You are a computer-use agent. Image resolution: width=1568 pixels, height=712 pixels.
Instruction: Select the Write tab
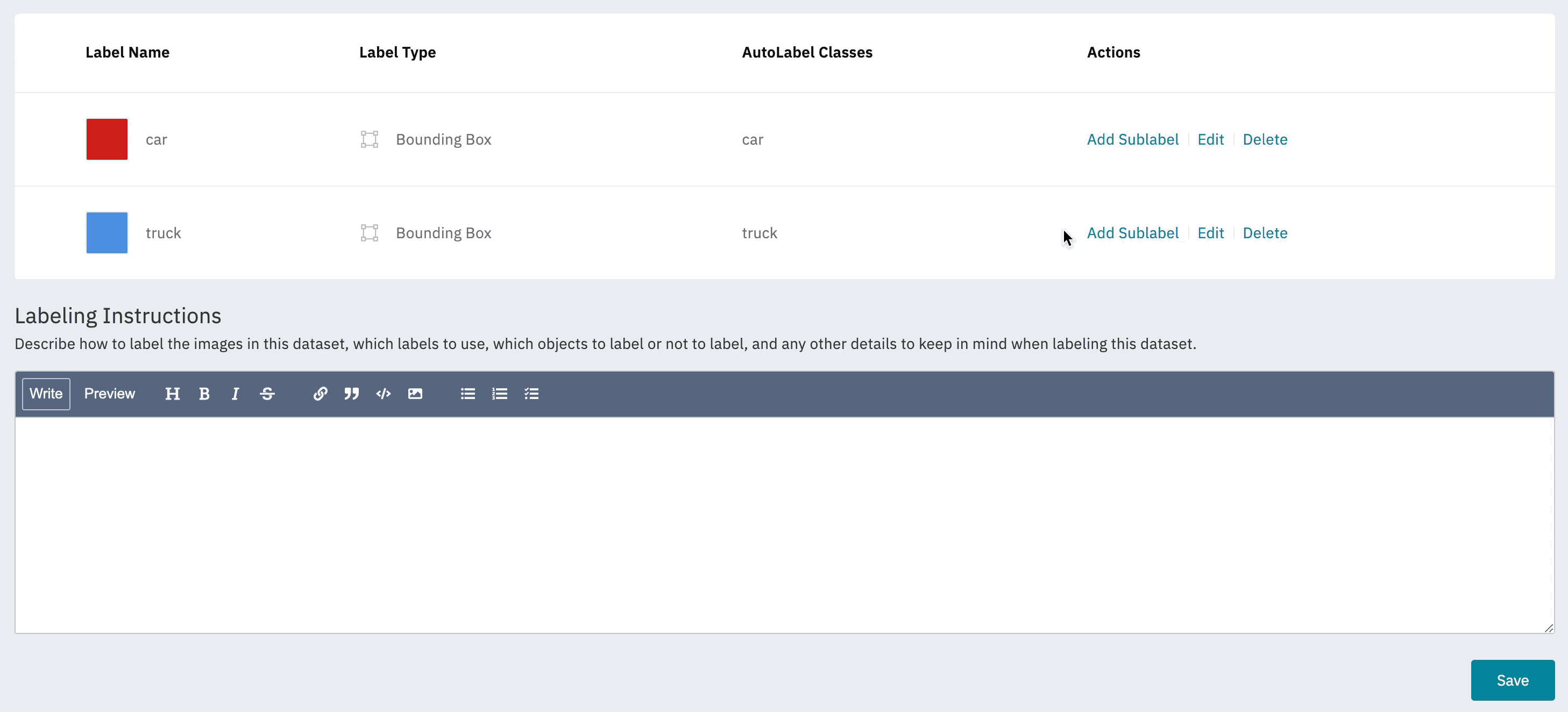pos(46,394)
